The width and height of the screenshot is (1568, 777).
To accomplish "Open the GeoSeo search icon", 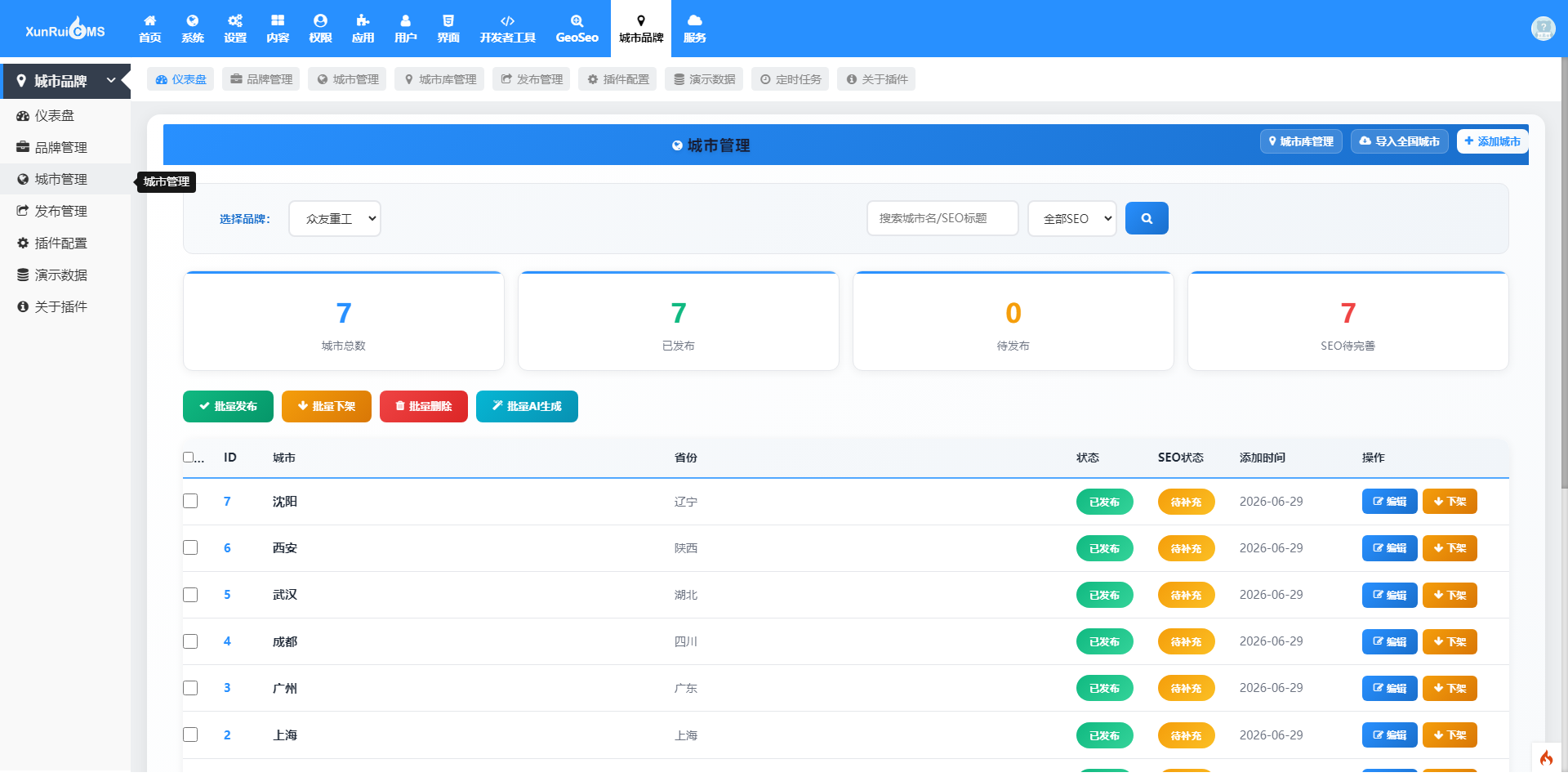I will click(577, 29).
